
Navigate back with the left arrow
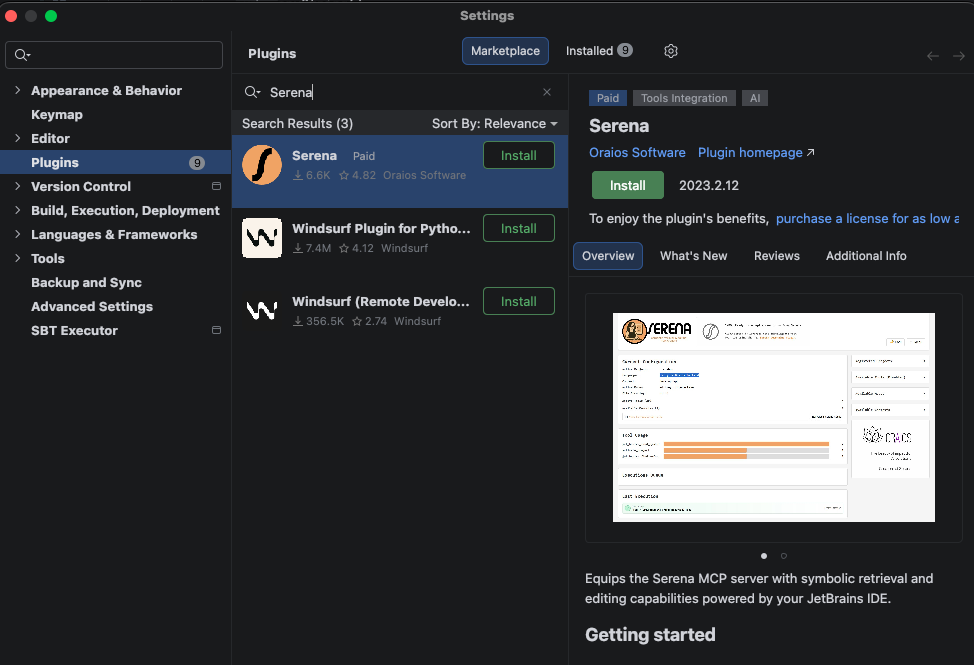[932, 56]
